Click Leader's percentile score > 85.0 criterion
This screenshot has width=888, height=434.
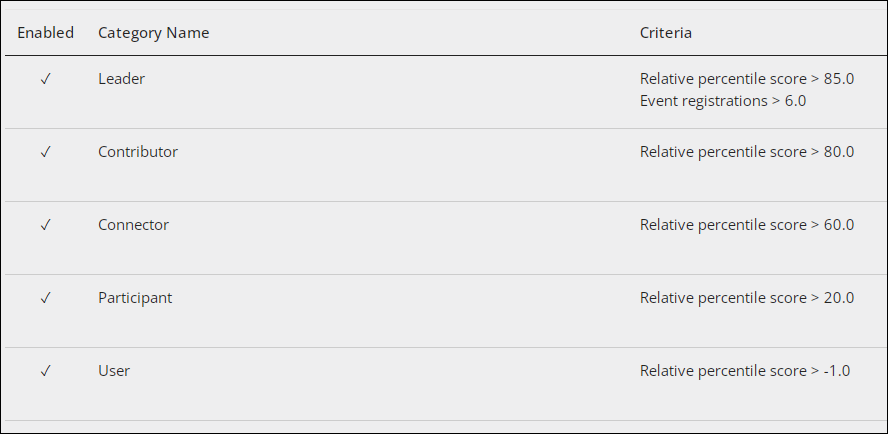(746, 79)
